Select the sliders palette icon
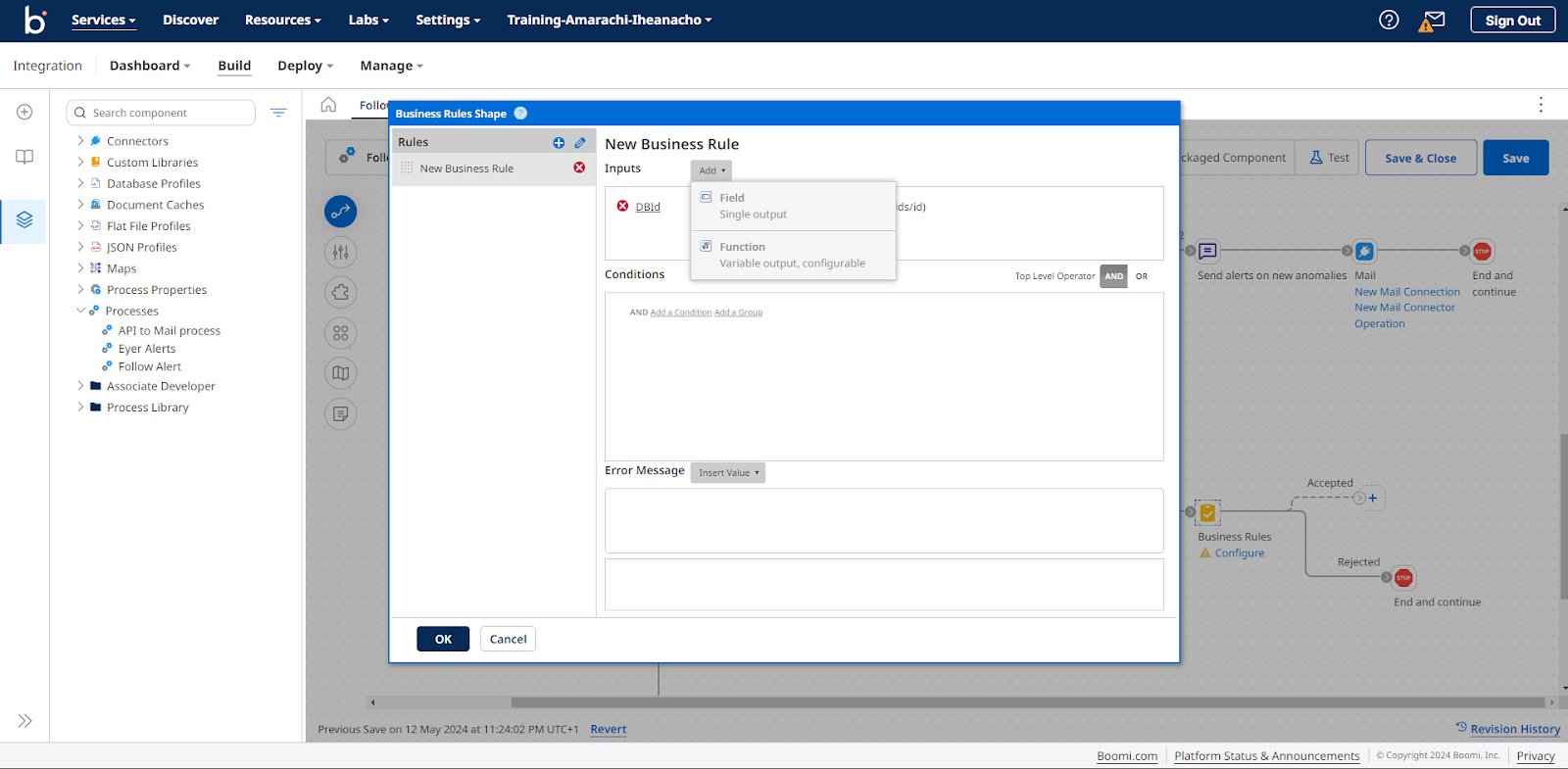This screenshot has height=769, width=1568. point(340,252)
